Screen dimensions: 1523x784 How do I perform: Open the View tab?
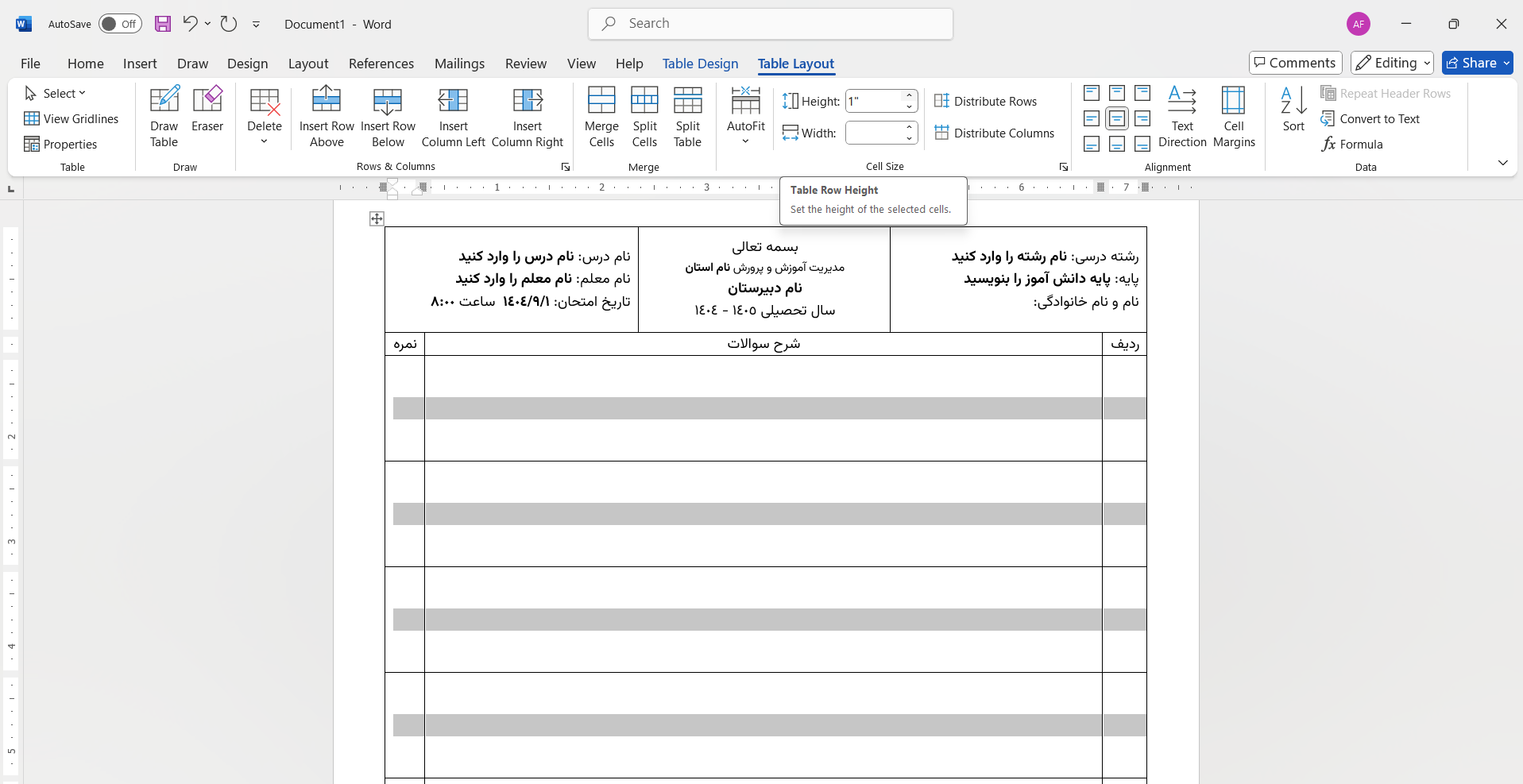[582, 64]
